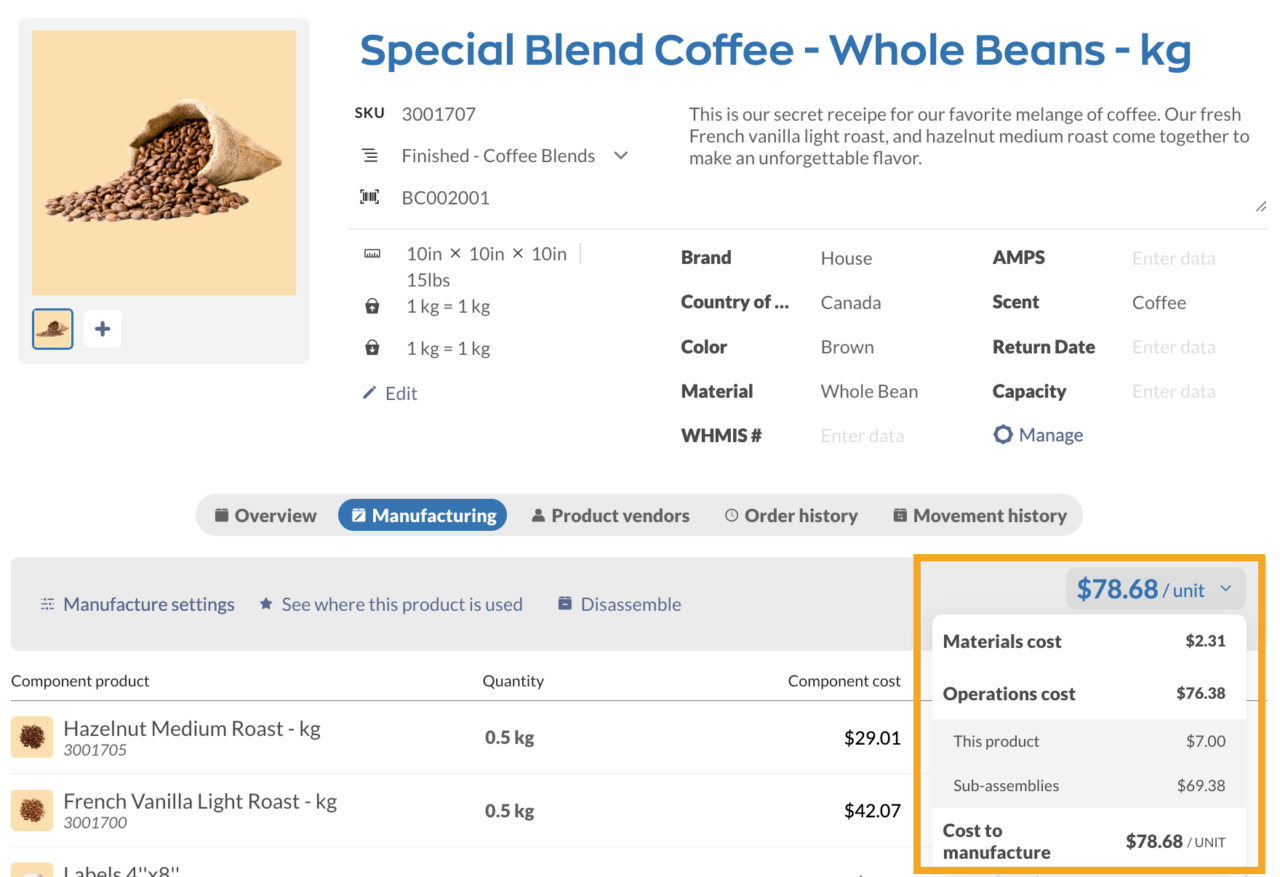
Task: Open the Finished - Coffee Blends category dropdown
Action: pos(621,155)
